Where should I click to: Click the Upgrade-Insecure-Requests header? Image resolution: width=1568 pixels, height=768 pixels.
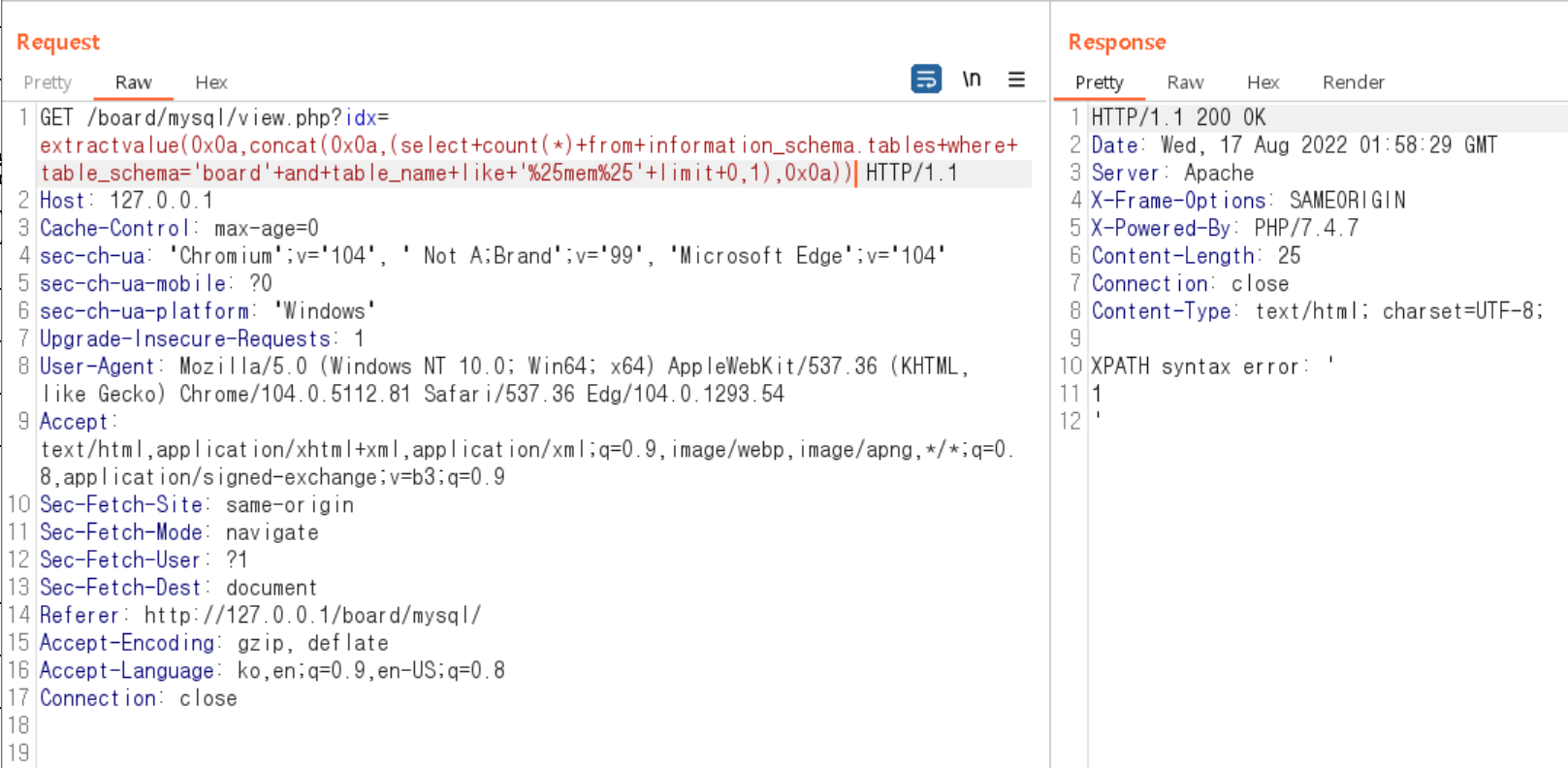[202, 339]
